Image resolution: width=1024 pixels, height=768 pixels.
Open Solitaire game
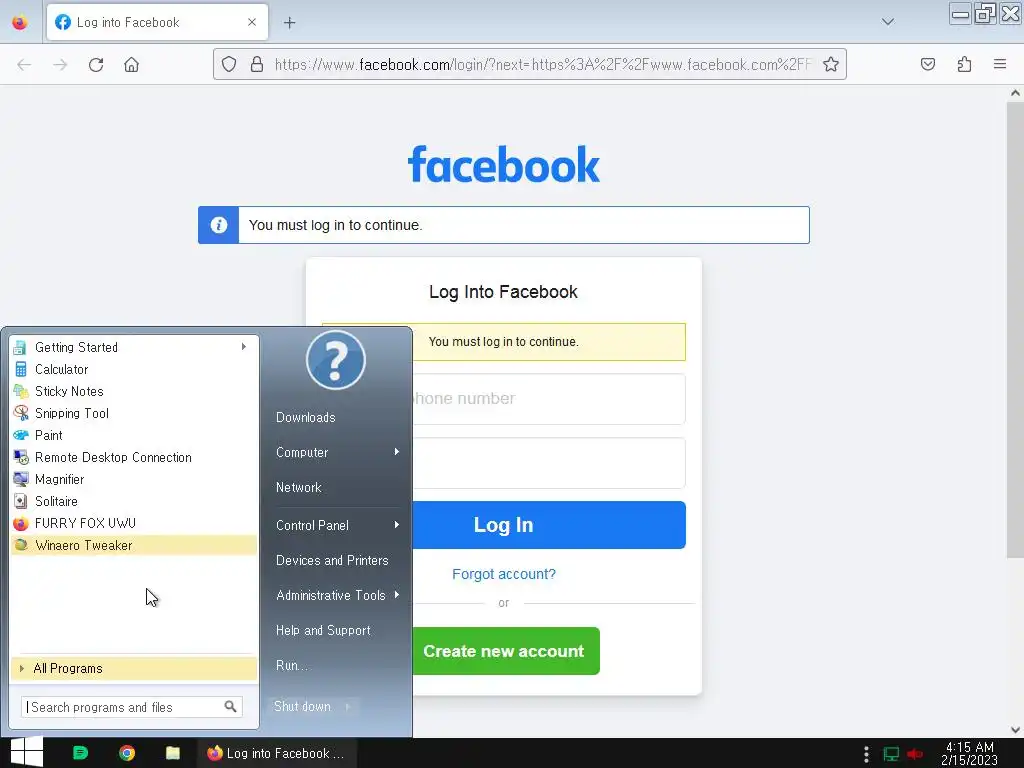click(133, 501)
